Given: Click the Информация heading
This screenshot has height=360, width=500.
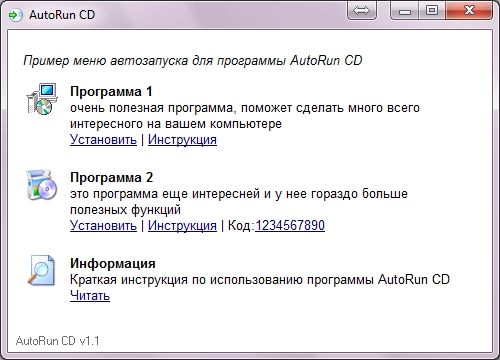Looking at the screenshot, I should pyautogui.click(x=113, y=263).
